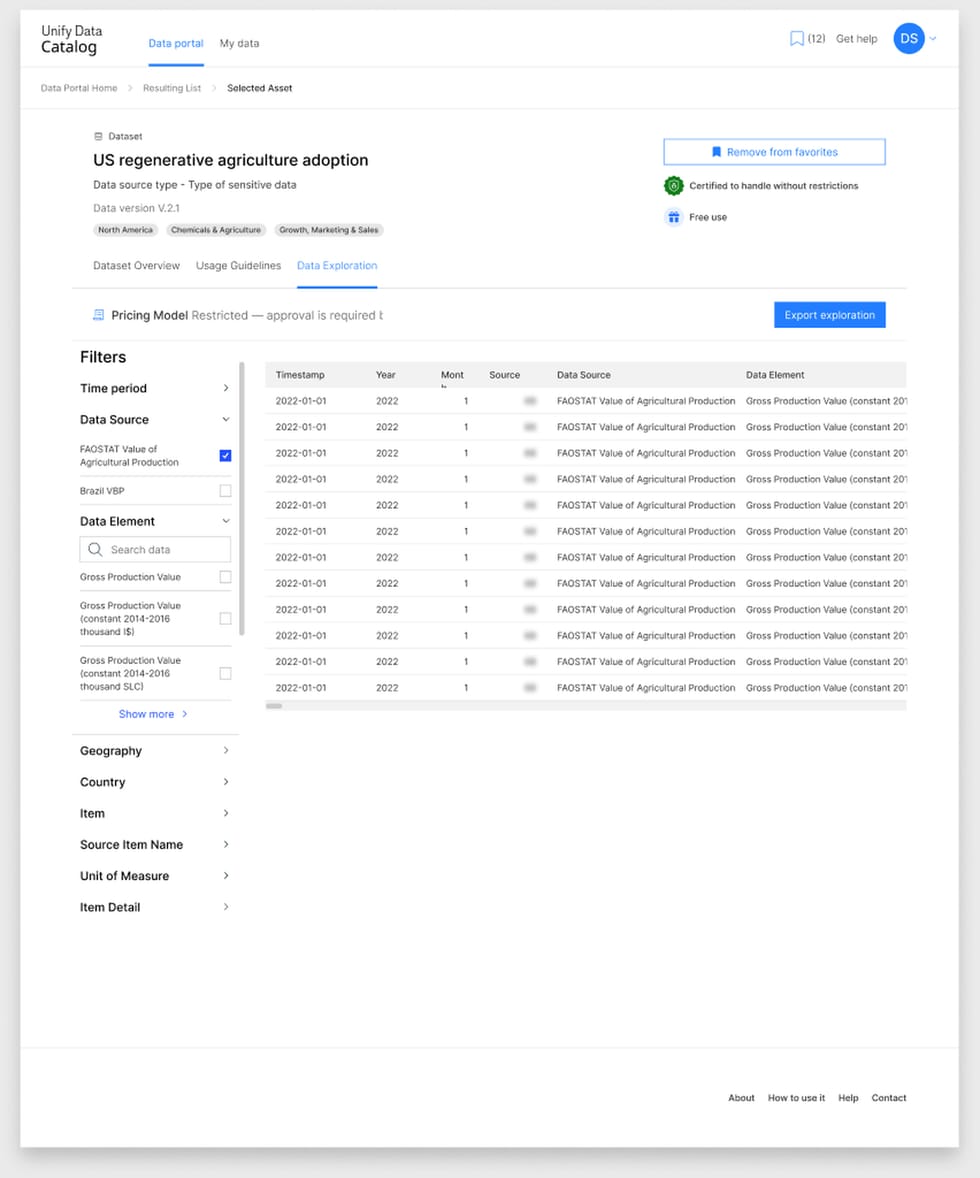
Task: Select the Data Exploration tab
Action: [x=337, y=265]
